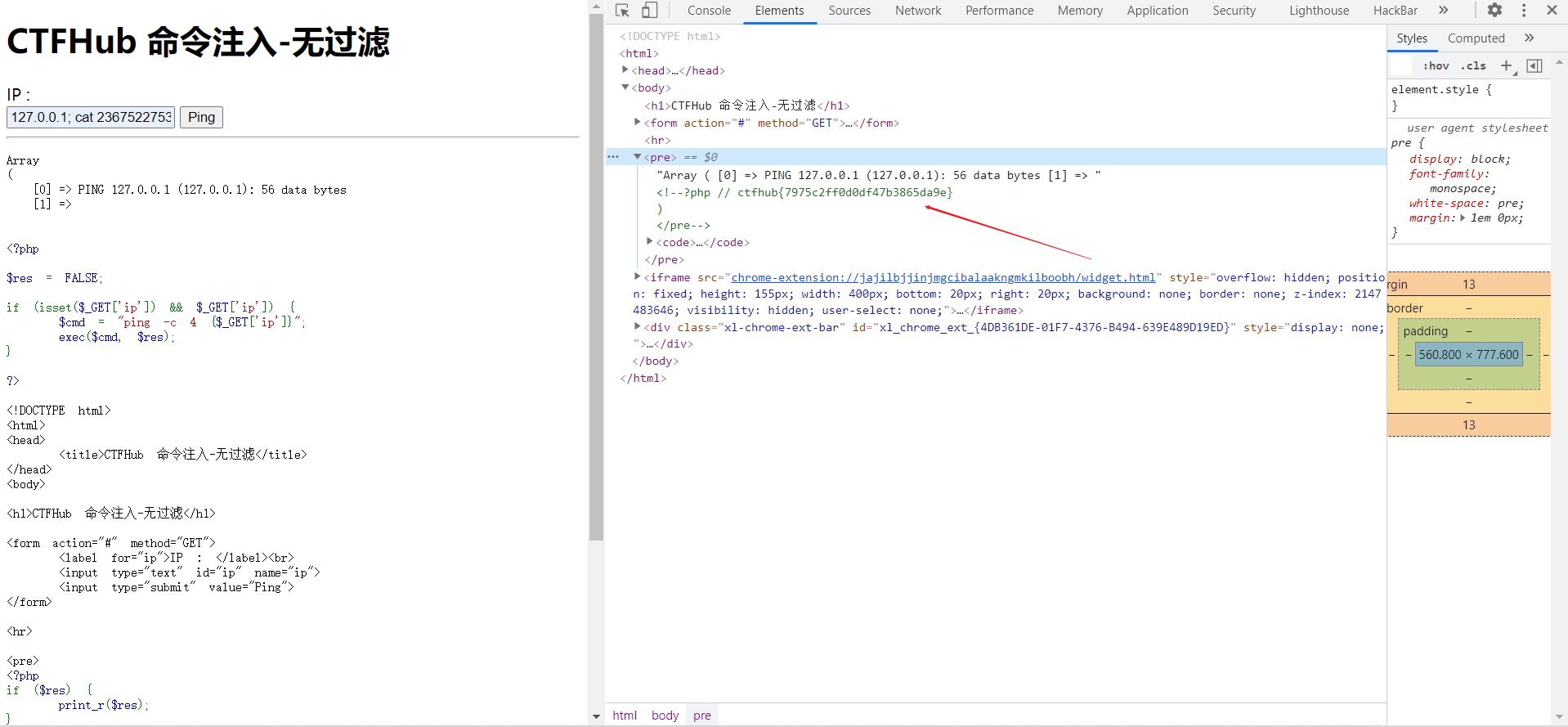
Task: Select the ctfhub flag comment line
Action: click(804, 192)
